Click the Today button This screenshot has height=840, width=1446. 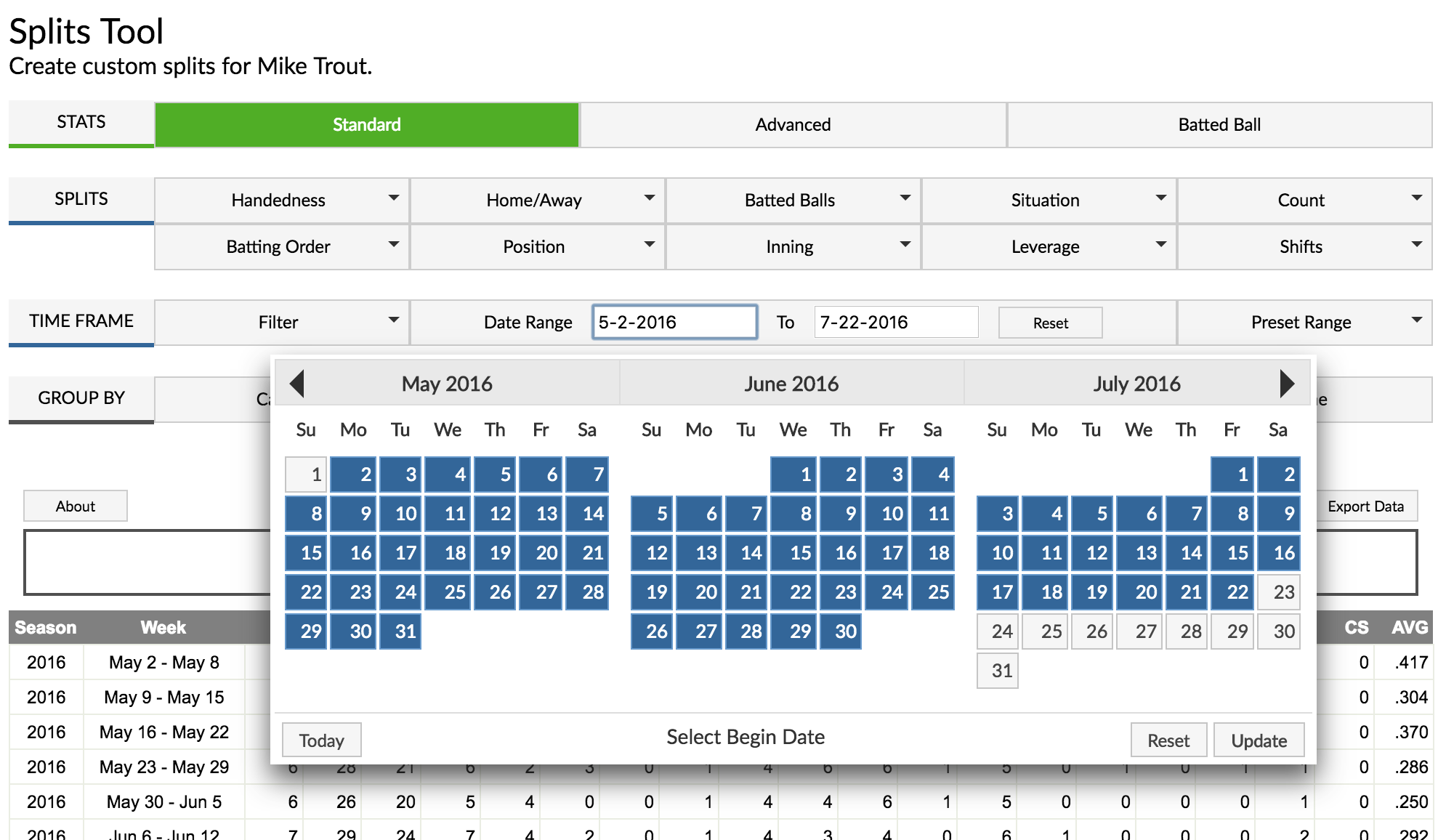click(321, 740)
